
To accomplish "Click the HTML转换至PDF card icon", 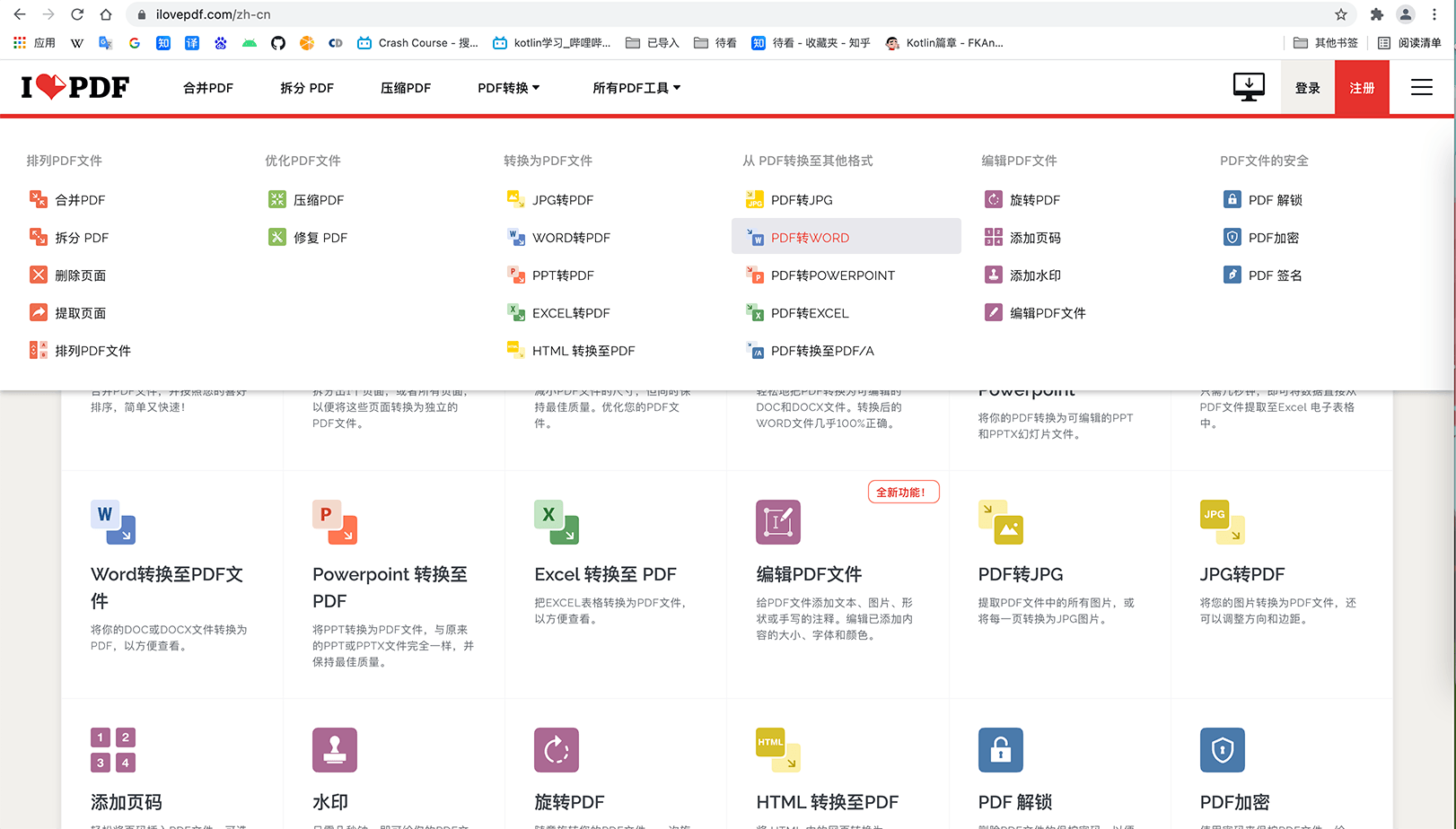I will [x=778, y=750].
